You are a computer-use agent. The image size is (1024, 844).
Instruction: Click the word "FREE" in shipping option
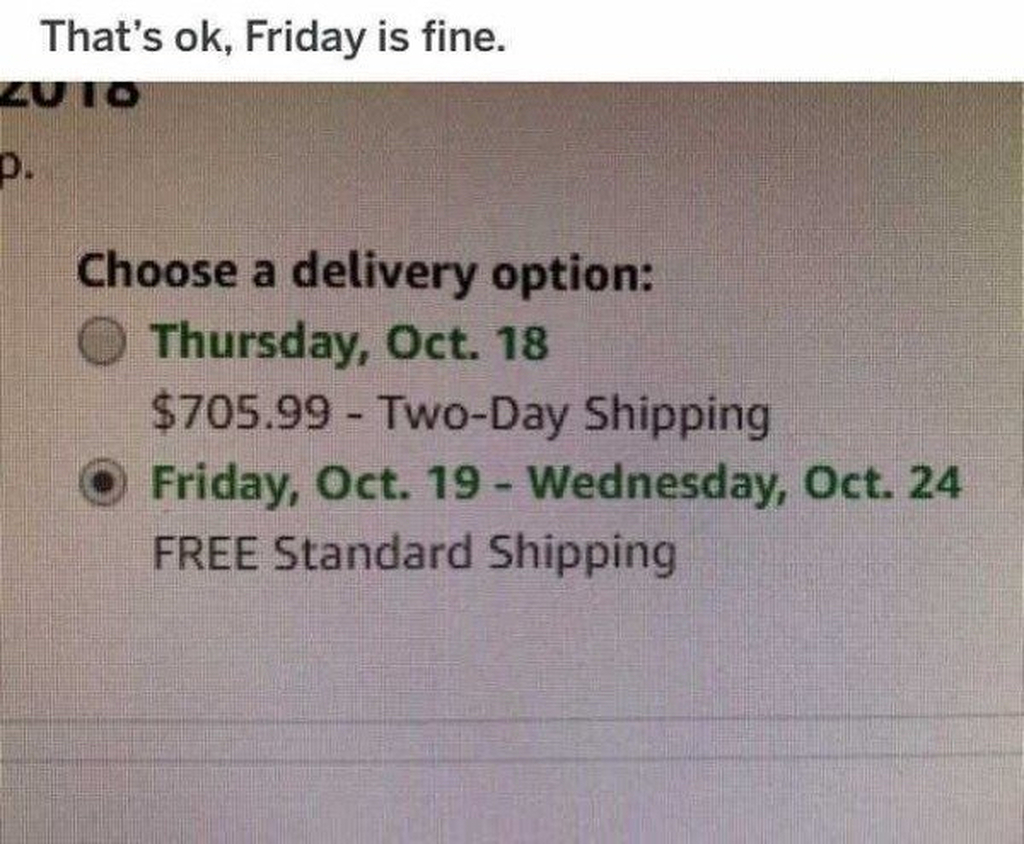[x=207, y=553]
